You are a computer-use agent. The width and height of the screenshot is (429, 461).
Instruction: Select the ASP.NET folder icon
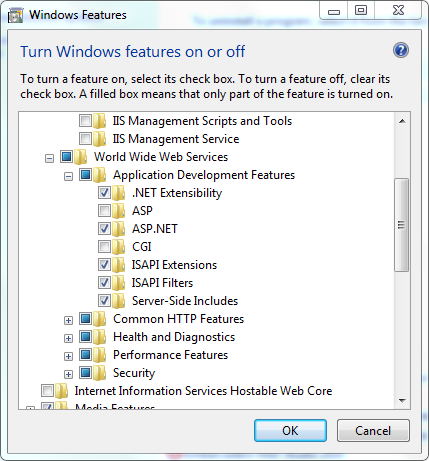(118, 229)
